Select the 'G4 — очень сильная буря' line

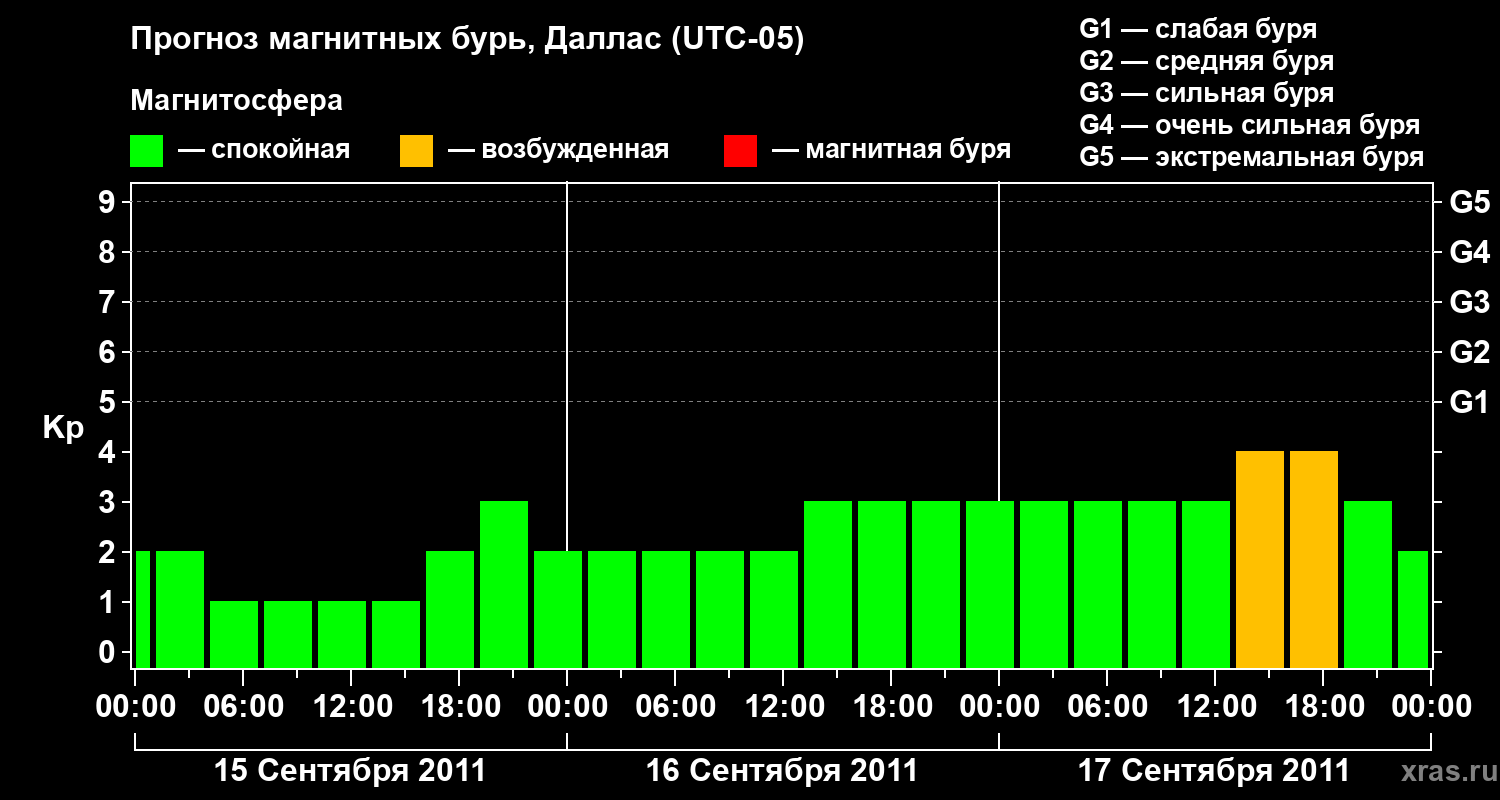(x=1249, y=125)
